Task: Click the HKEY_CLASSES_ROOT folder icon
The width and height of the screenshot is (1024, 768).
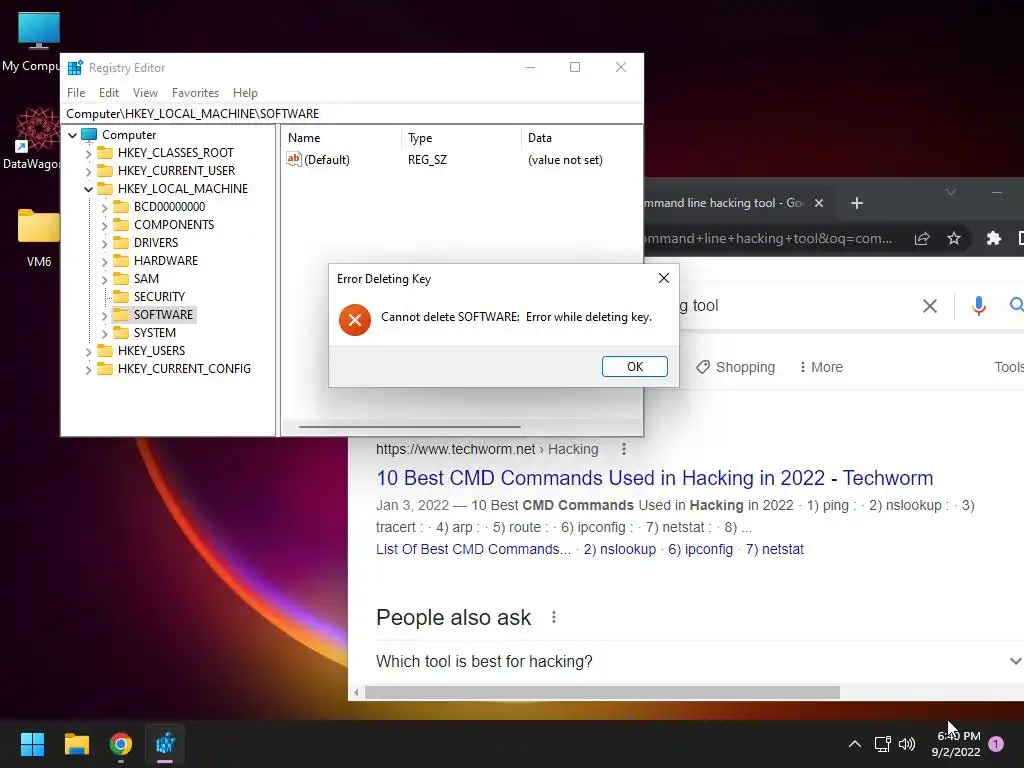Action: (105, 153)
